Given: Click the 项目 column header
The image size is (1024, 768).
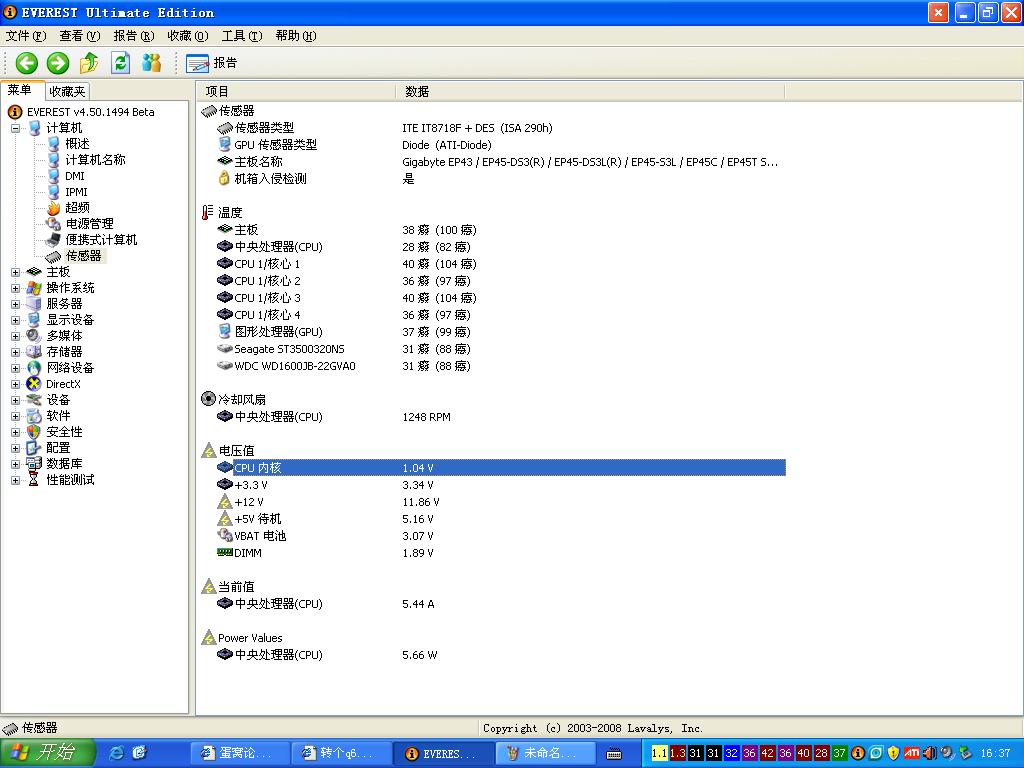Looking at the screenshot, I should [x=296, y=91].
